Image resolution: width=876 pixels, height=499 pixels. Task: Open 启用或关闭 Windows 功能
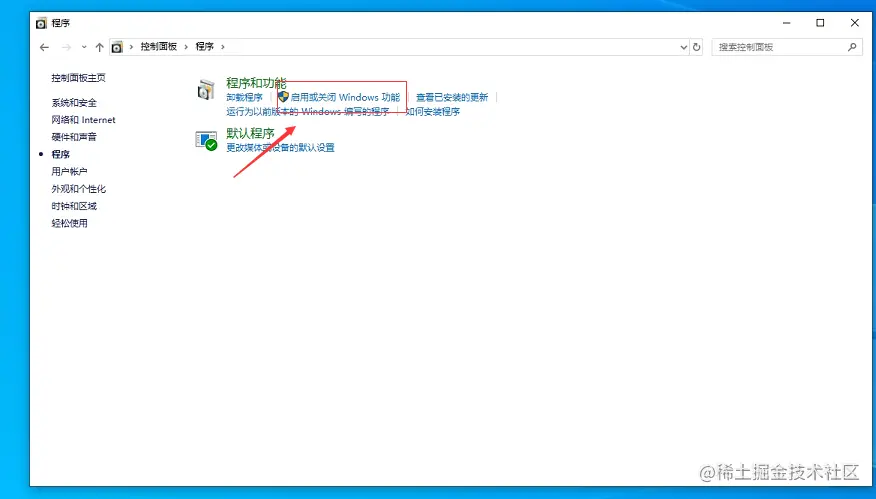pos(345,97)
